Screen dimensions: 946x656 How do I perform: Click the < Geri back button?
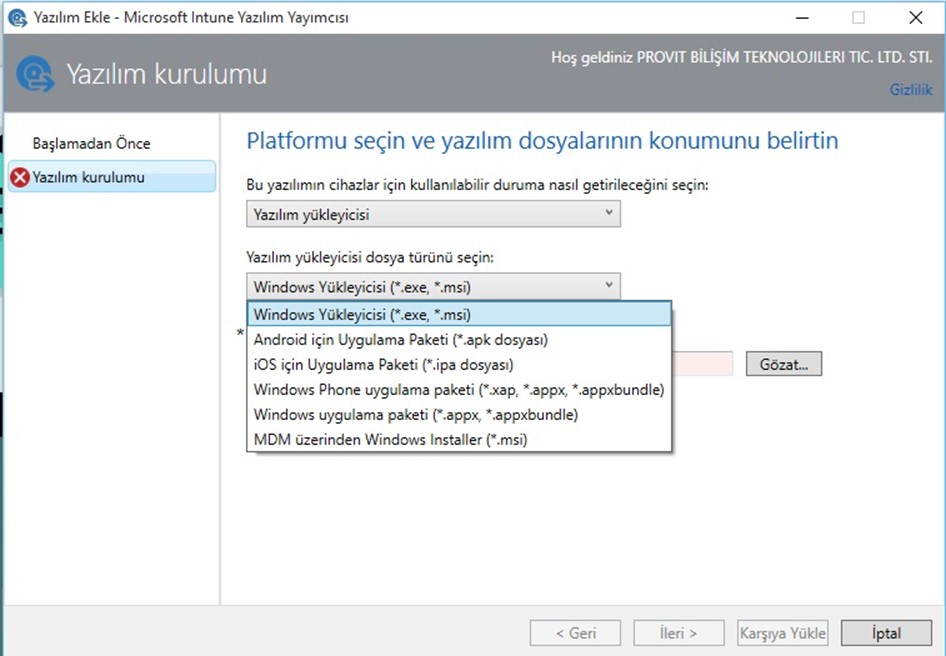pos(575,633)
